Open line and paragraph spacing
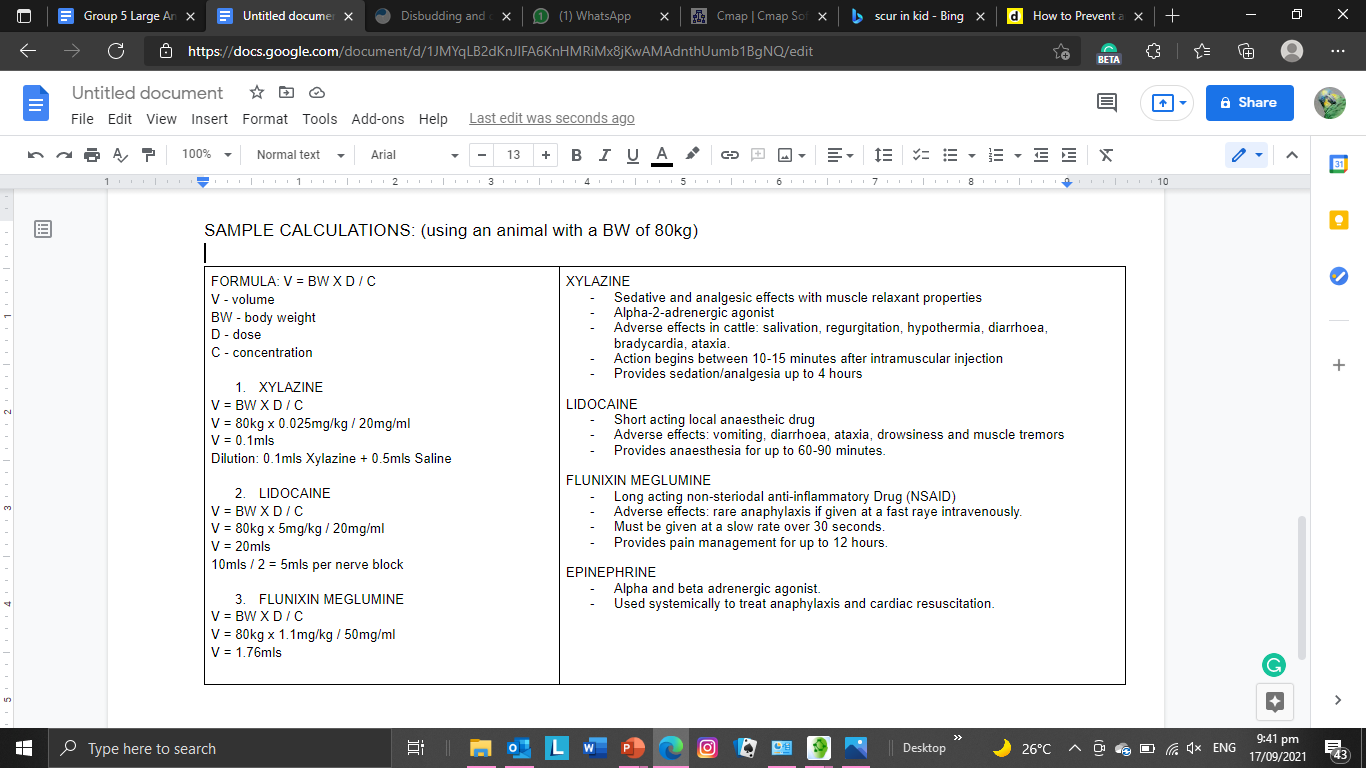The image size is (1366, 768). pos(883,155)
